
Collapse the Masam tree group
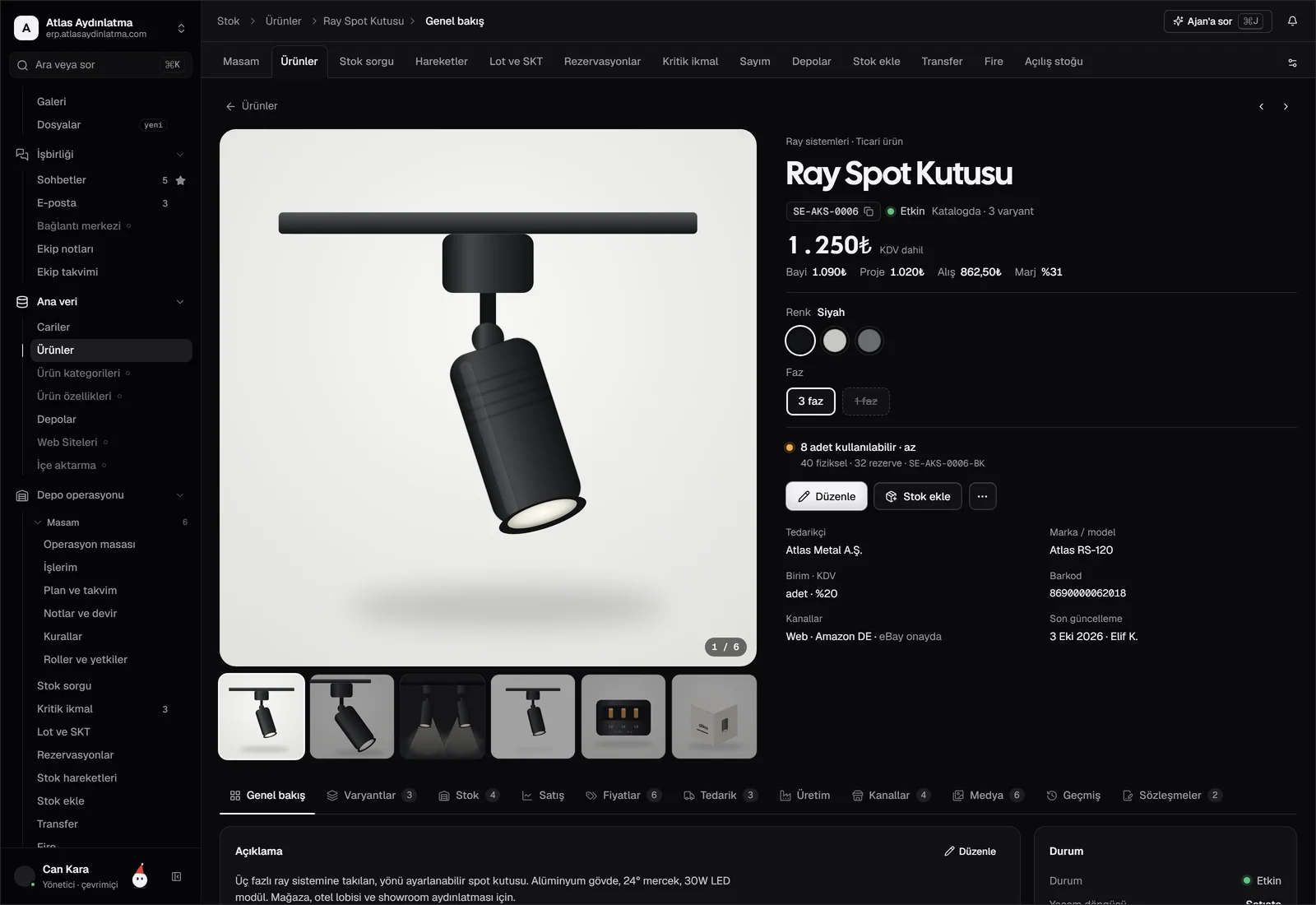(38, 522)
